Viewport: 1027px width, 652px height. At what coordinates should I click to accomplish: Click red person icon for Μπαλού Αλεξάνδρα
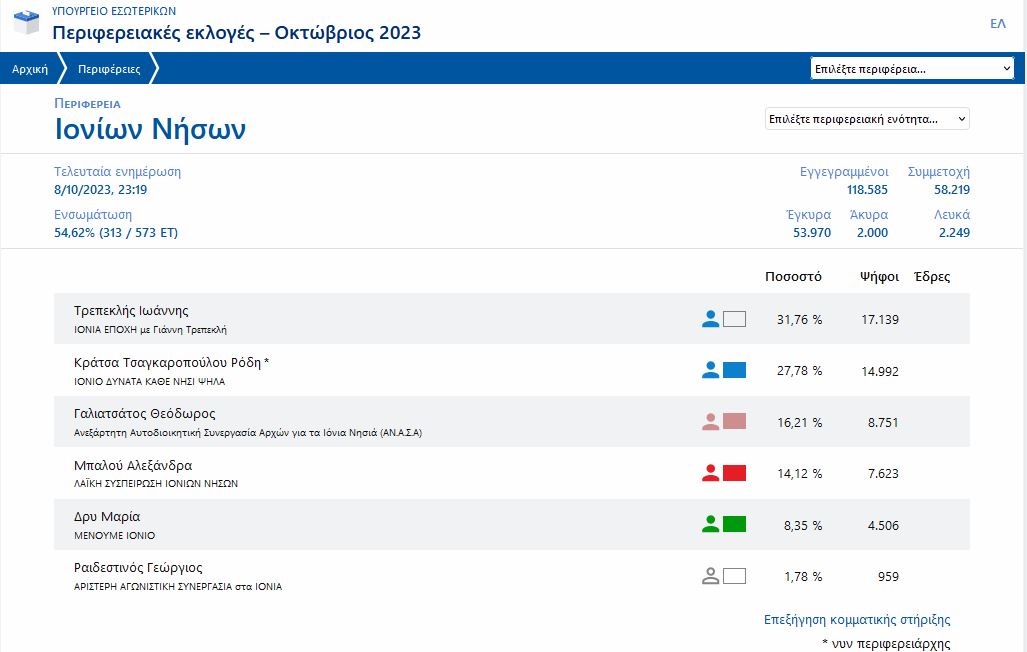click(x=710, y=473)
